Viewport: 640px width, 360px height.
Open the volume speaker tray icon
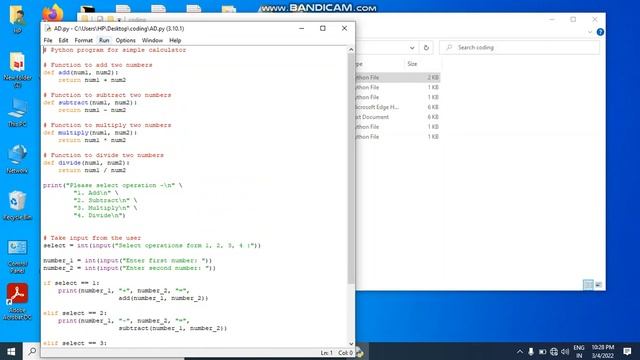(x=565, y=351)
